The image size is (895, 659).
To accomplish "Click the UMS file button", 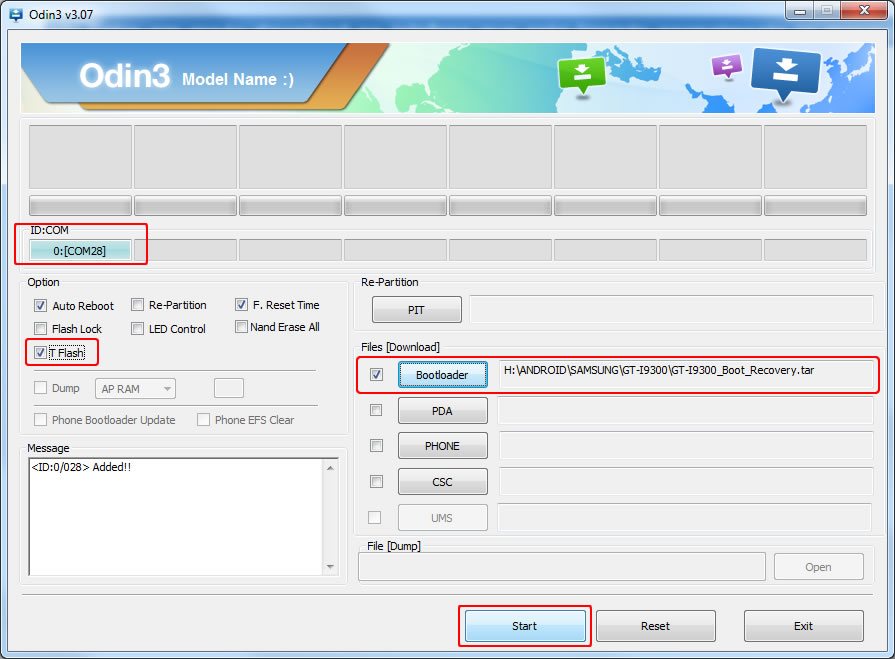I will click(x=442, y=518).
